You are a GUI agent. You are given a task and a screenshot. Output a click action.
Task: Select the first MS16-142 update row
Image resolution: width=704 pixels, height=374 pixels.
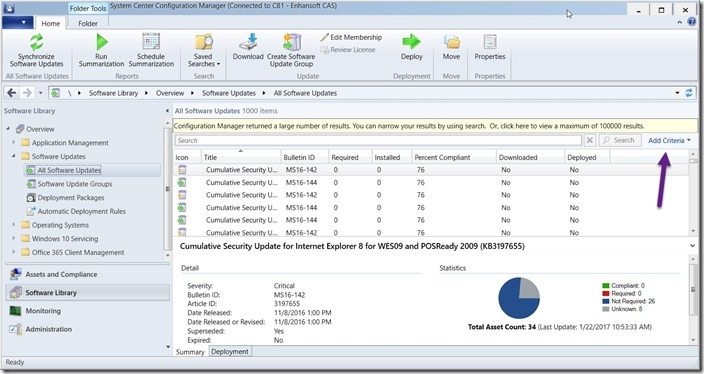pos(431,170)
